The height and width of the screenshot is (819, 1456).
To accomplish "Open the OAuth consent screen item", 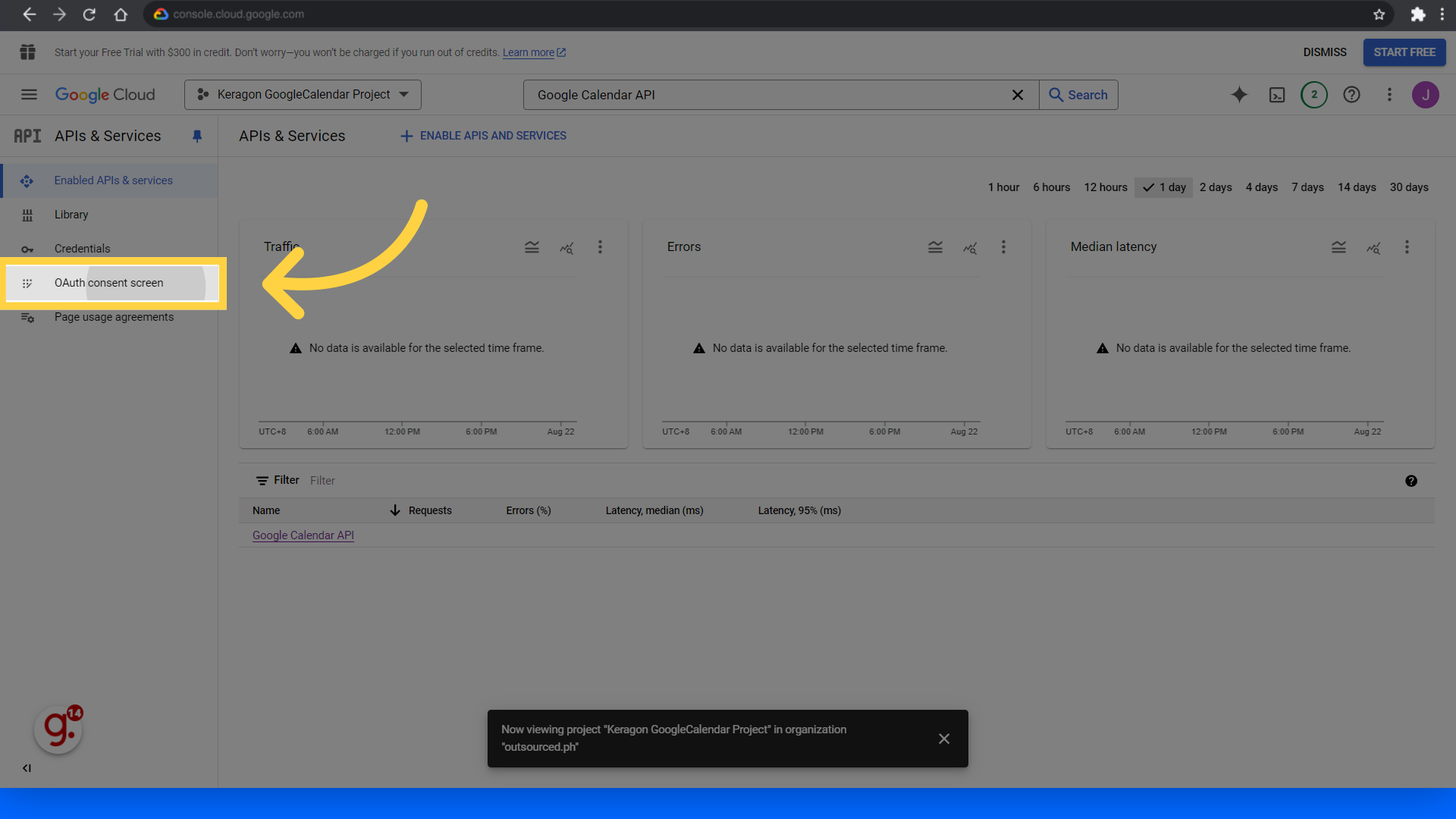I will [x=112, y=283].
